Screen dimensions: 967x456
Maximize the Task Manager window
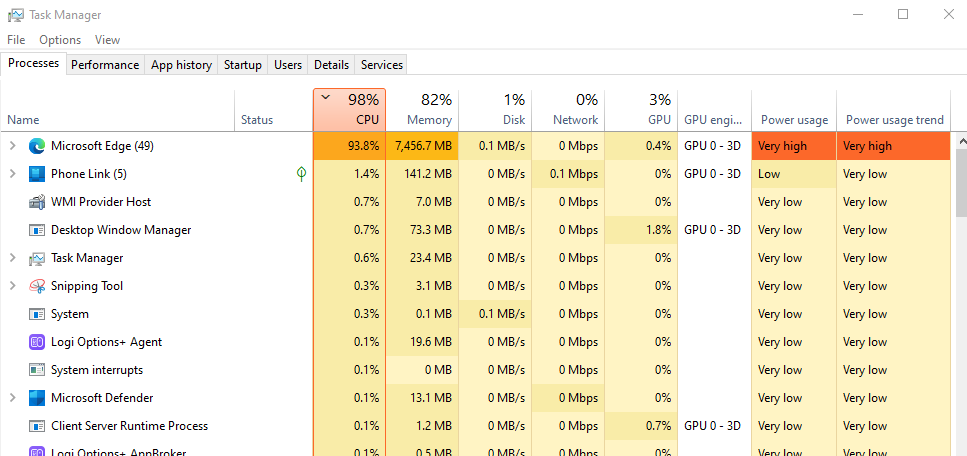[903, 14]
